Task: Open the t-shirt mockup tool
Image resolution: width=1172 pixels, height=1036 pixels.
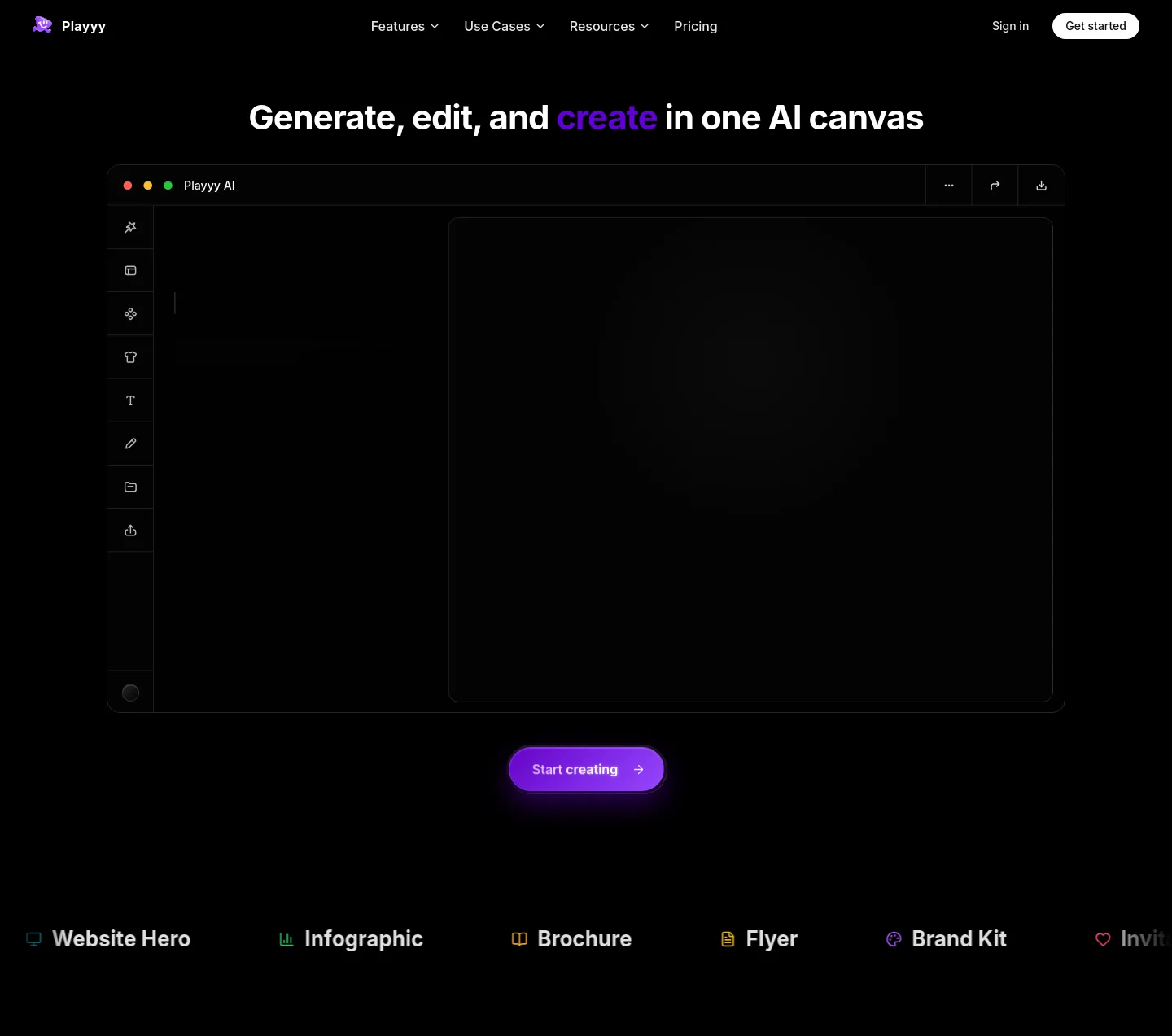Action: (x=130, y=357)
